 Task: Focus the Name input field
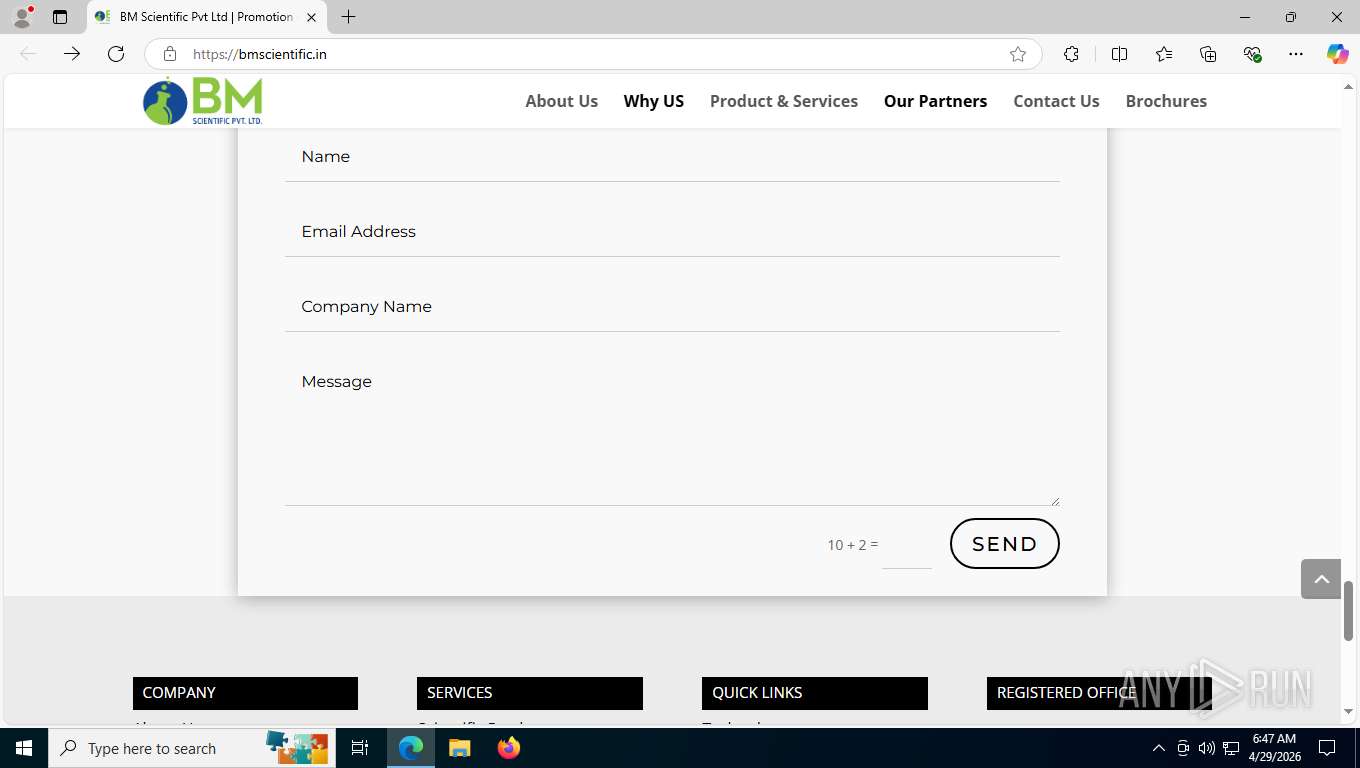pyautogui.click(x=672, y=157)
